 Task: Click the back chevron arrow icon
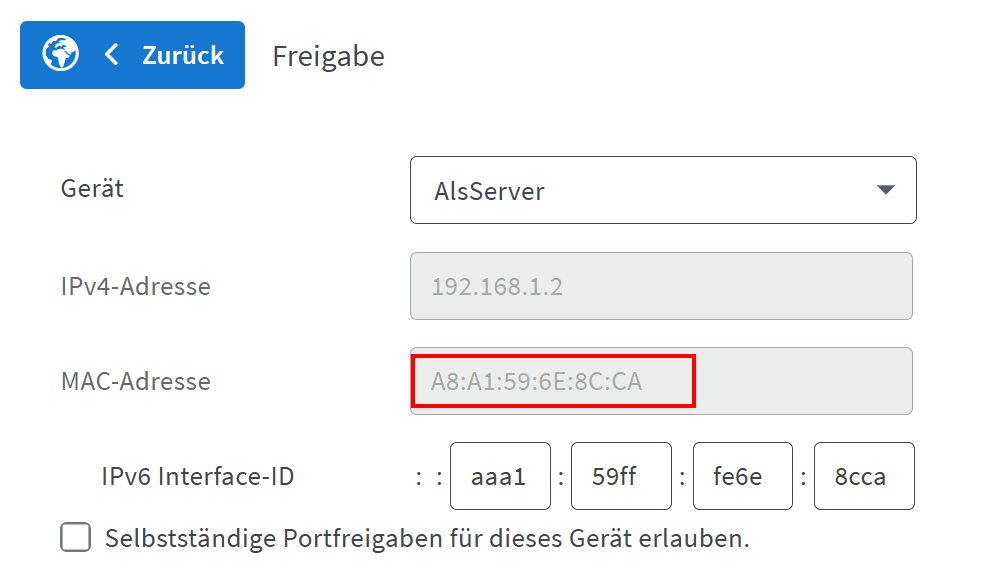click(112, 55)
